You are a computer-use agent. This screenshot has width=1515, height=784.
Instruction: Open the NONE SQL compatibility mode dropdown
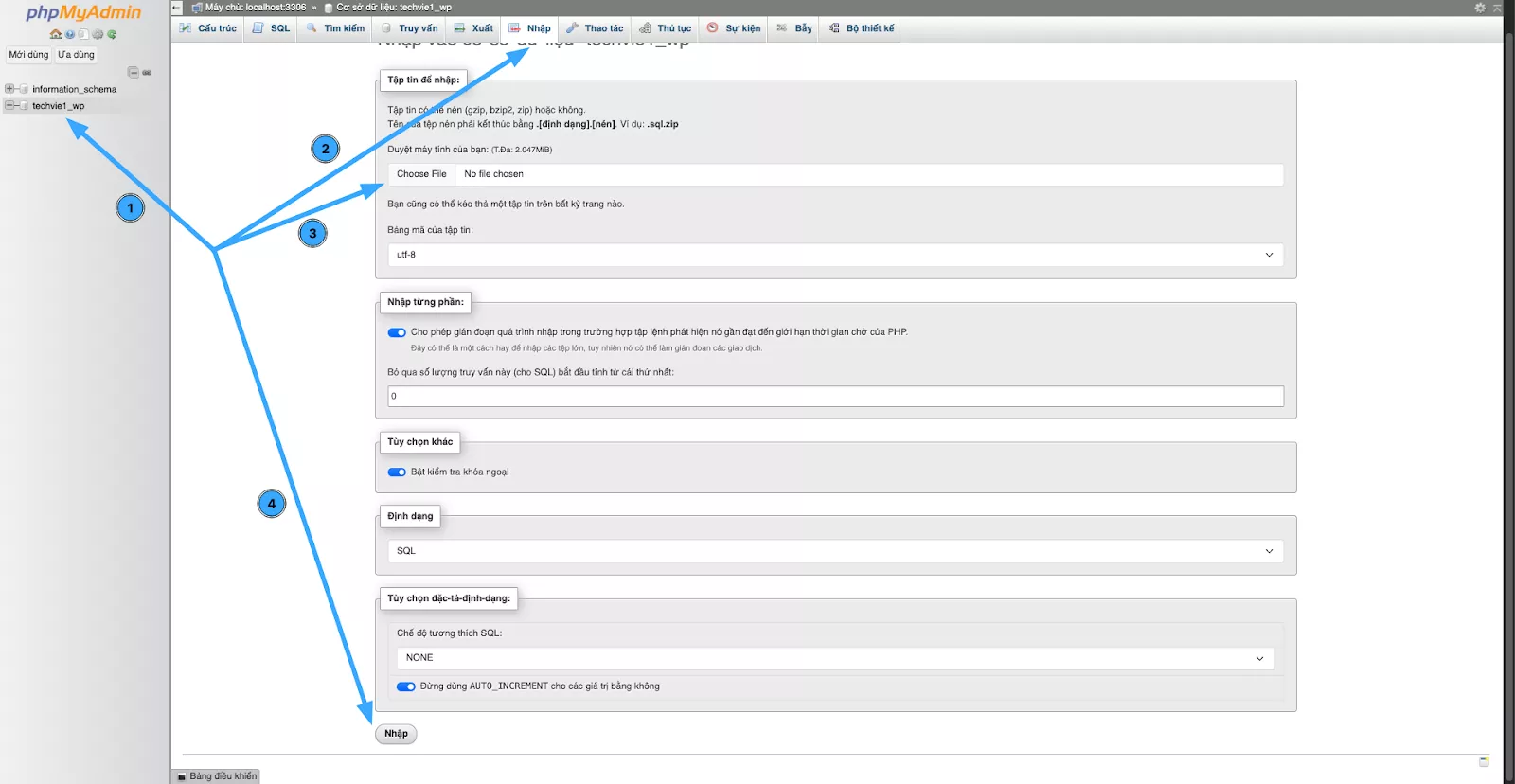835,658
